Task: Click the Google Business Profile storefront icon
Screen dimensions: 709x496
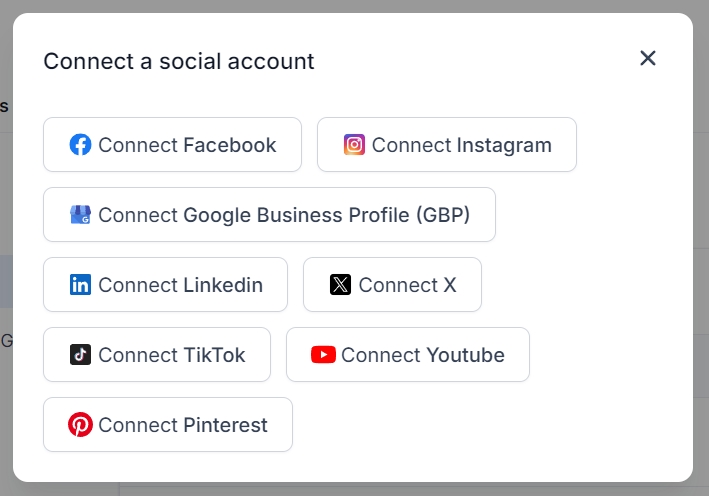Action: (x=80, y=215)
